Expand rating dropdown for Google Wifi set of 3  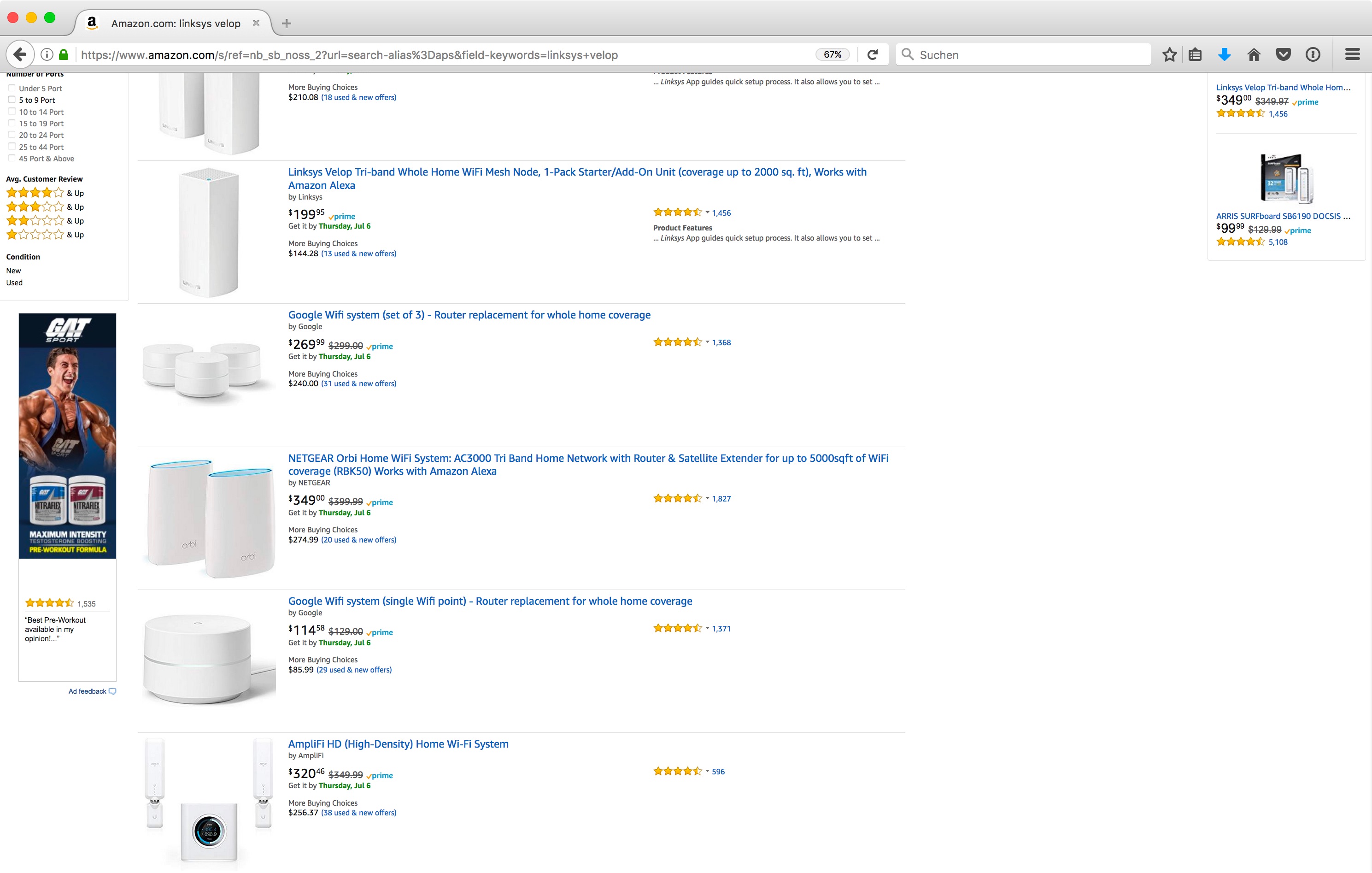pos(707,342)
